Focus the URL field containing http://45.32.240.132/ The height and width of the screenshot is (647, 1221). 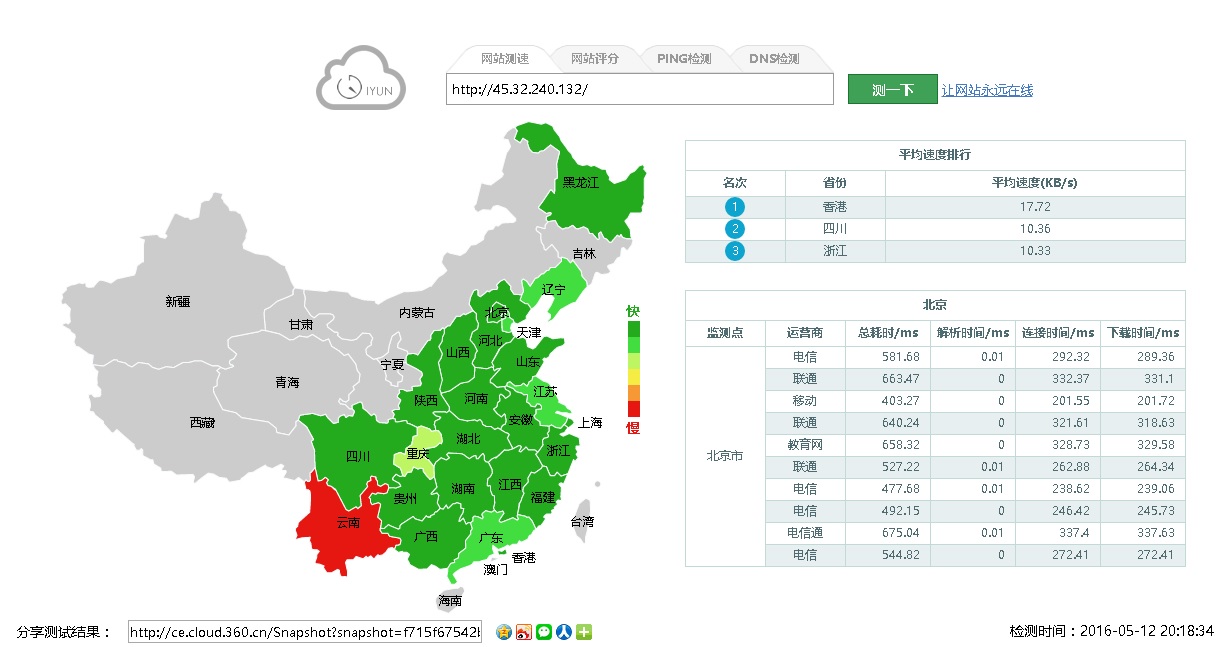click(x=640, y=89)
